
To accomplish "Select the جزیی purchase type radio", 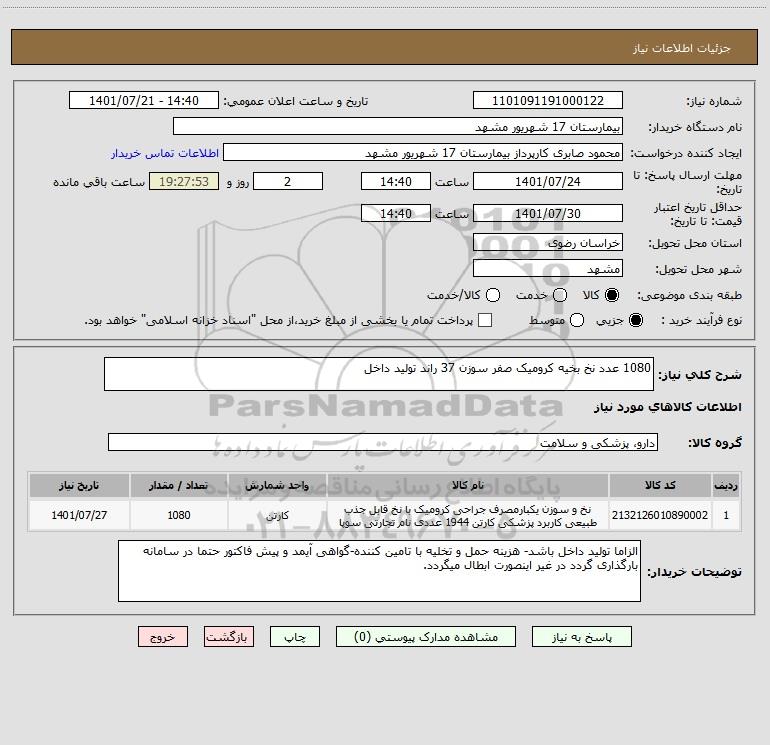I will pyautogui.click(x=635, y=320).
